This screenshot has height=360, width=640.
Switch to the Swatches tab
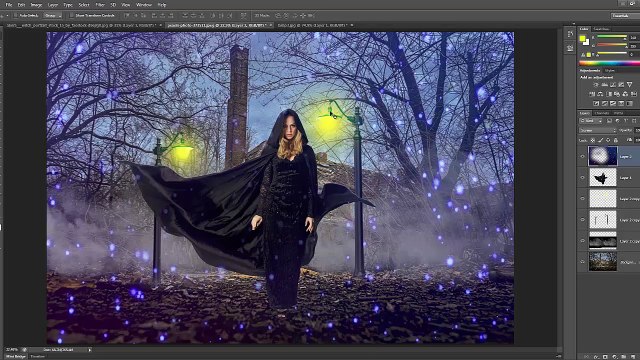click(x=601, y=29)
